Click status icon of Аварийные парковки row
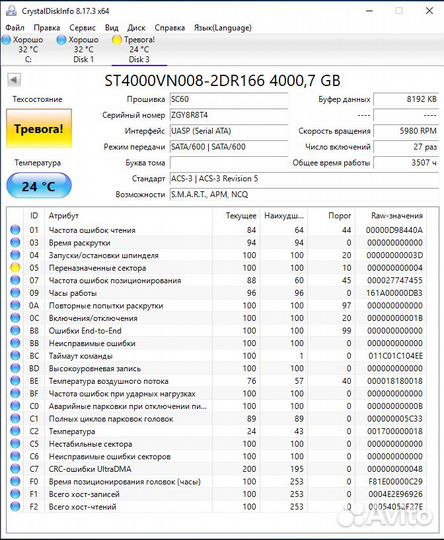This screenshot has width=444, height=540. (x=15, y=406)
